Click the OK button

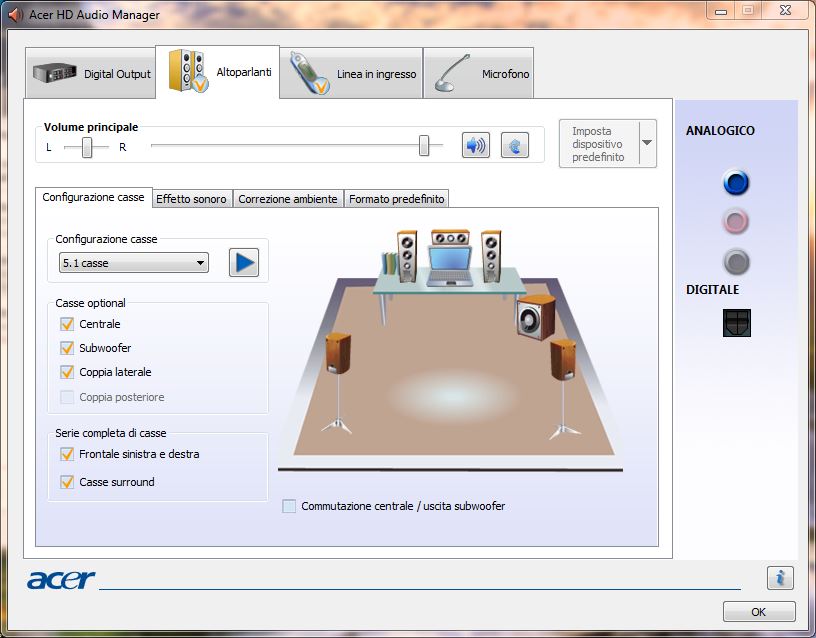coord(759,611)
